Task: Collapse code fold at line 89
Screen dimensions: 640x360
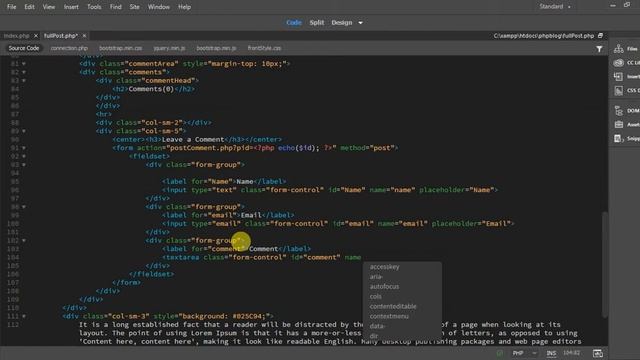Action: 24,131
